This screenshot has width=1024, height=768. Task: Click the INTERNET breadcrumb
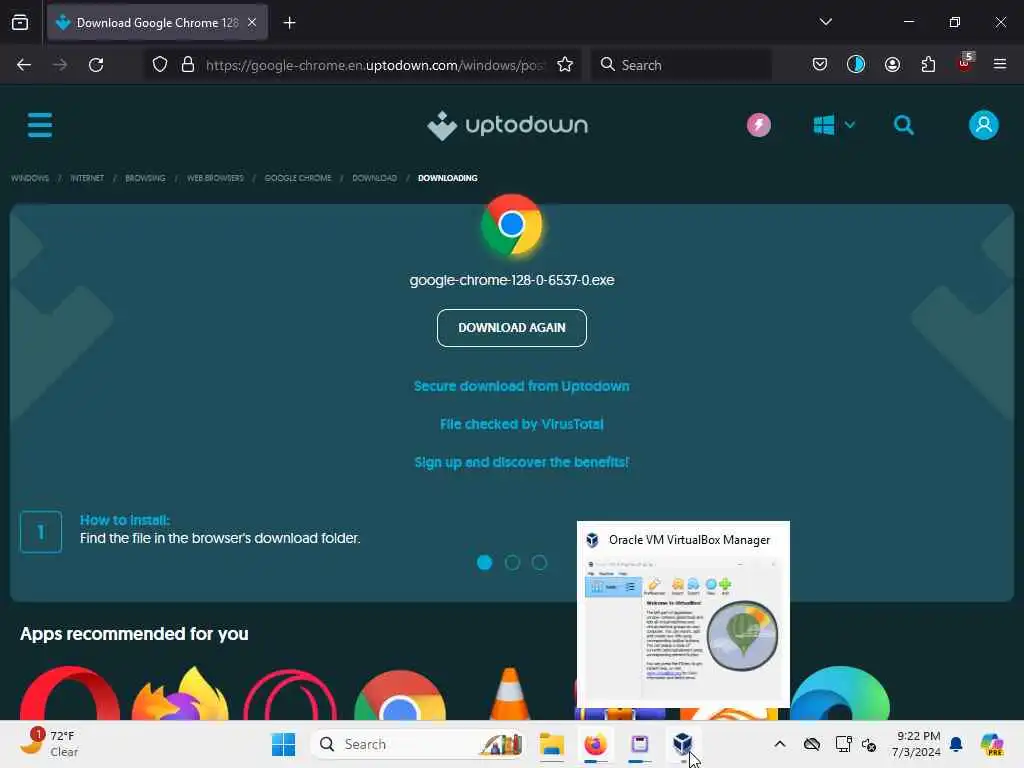[87, 178]
